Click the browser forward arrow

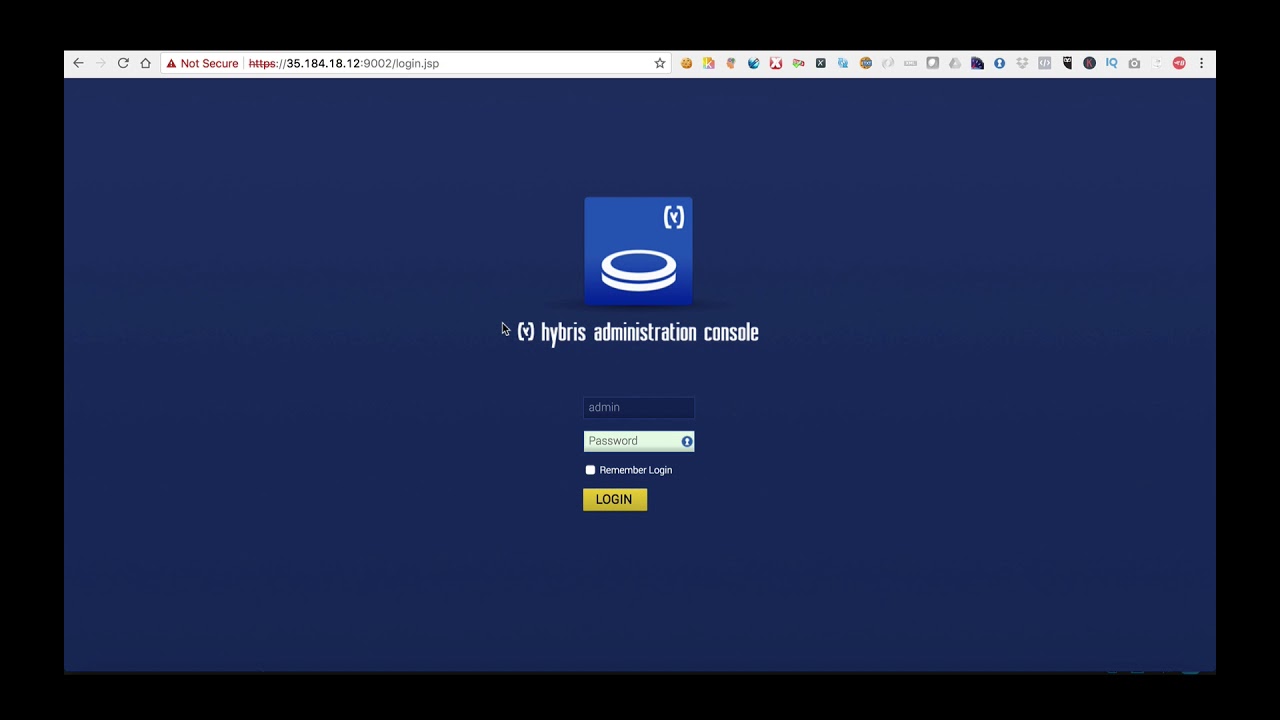pos(100,63)
